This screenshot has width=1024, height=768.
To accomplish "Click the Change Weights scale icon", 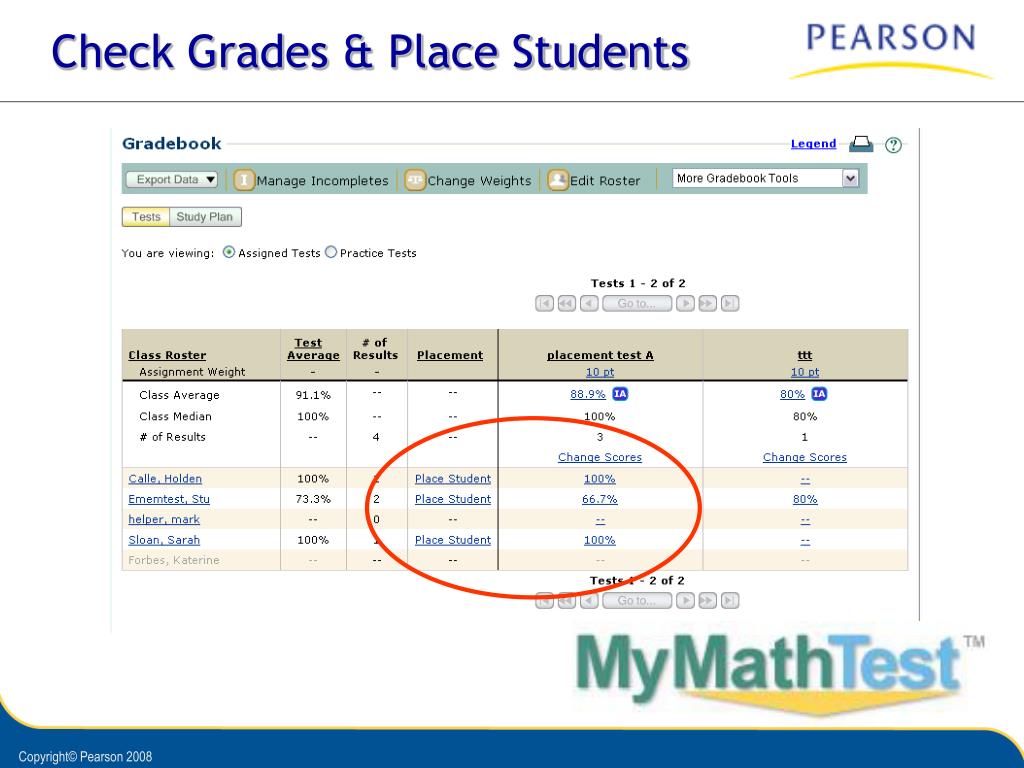I will (415, 180).
